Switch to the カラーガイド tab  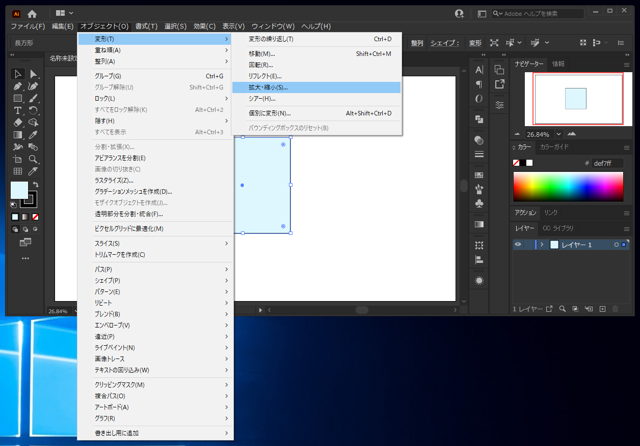pyautogui.click(x=554, y=147)
